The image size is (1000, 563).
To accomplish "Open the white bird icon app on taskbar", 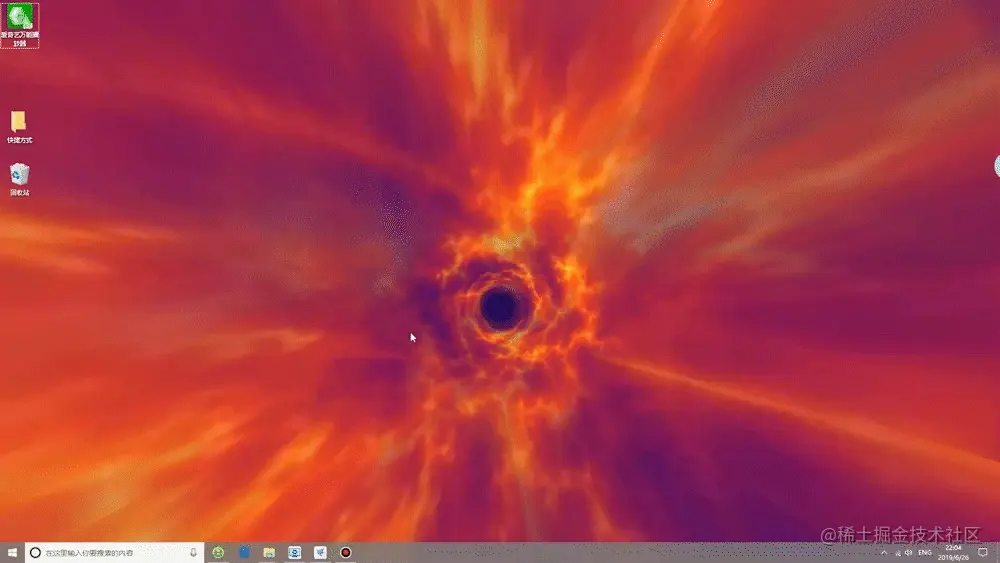I will click(x=320, y=553).
